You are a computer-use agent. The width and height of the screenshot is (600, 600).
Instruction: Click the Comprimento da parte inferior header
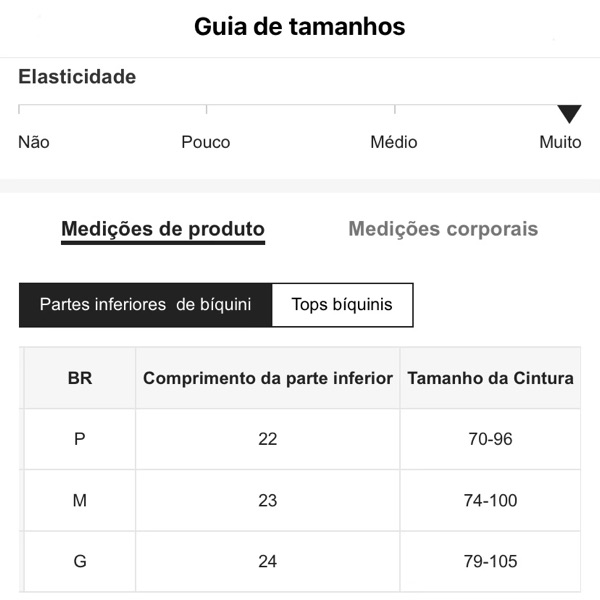click(268, 379)
